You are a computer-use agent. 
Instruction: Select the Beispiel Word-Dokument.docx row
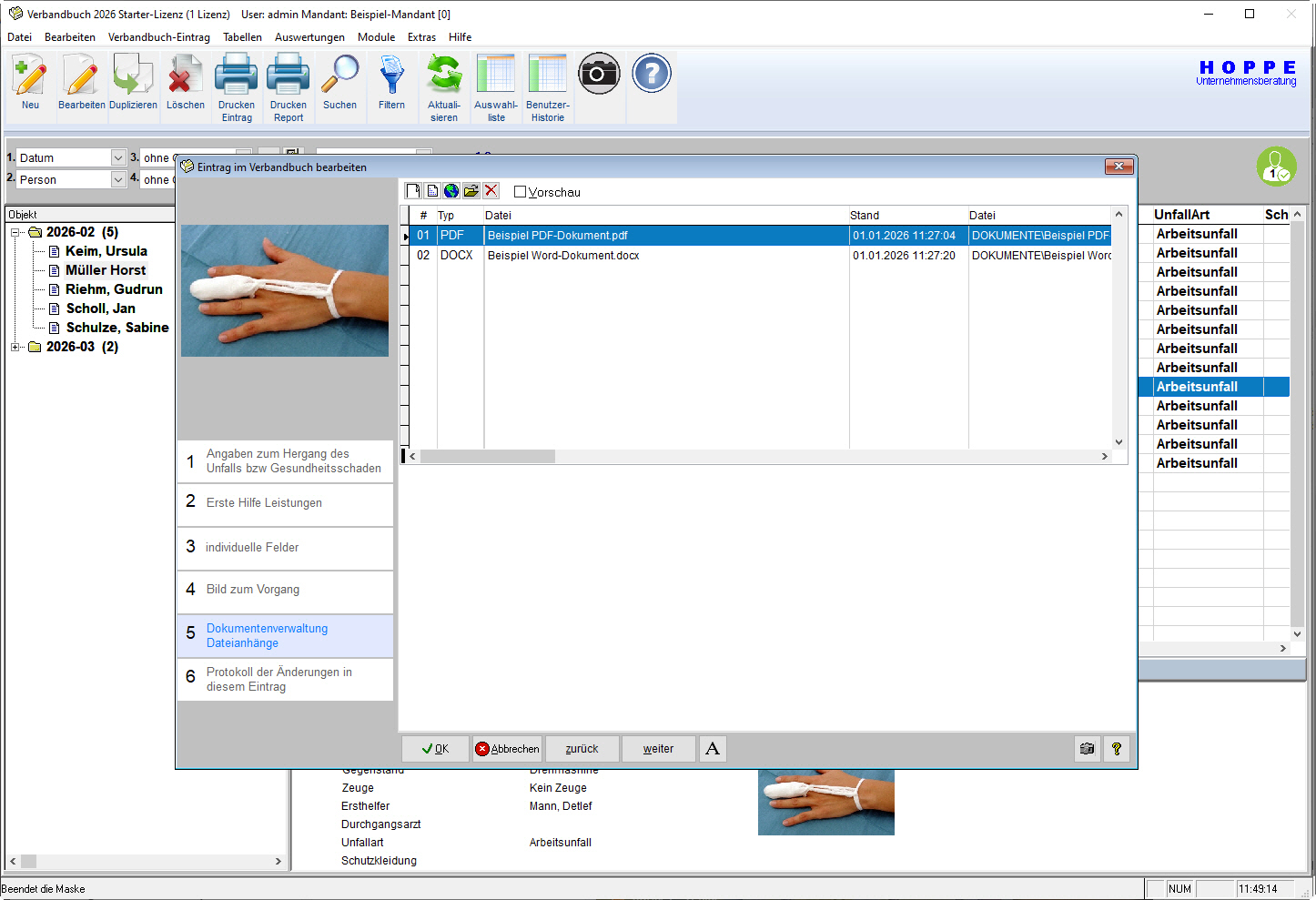coord(563,256)
